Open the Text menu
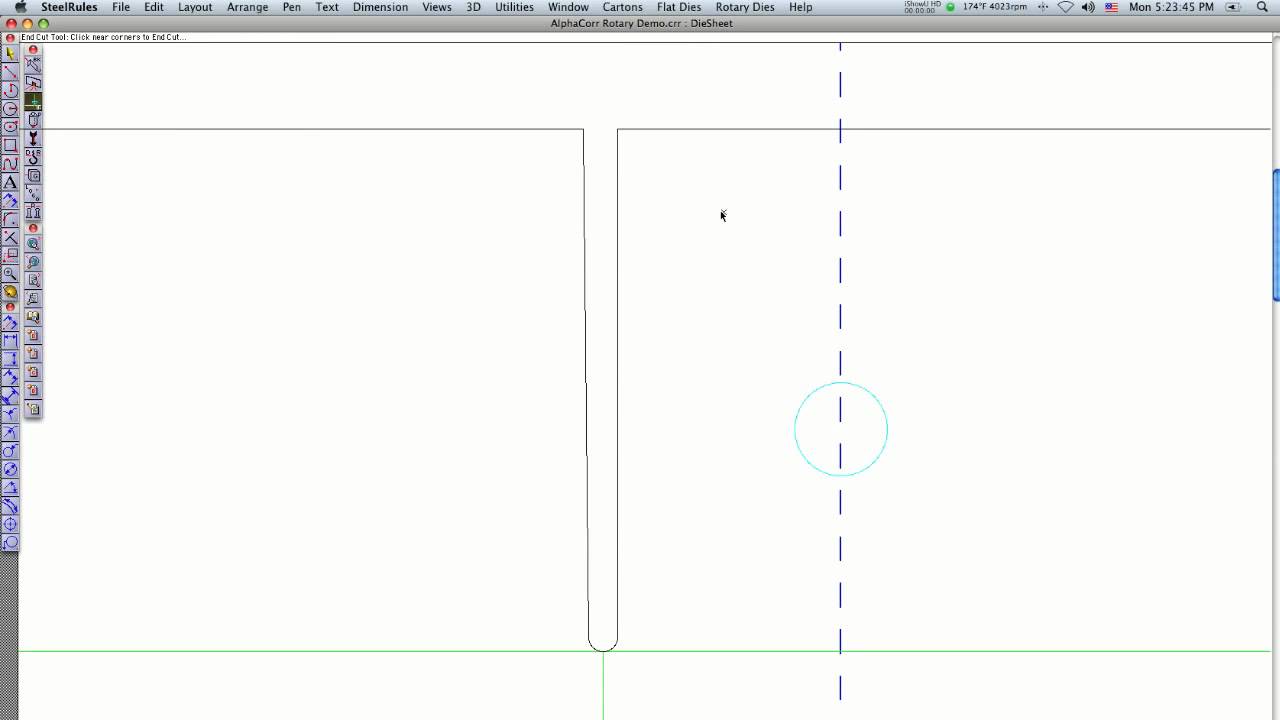Viewport: 1280px width, 720px height. [327, 7]
